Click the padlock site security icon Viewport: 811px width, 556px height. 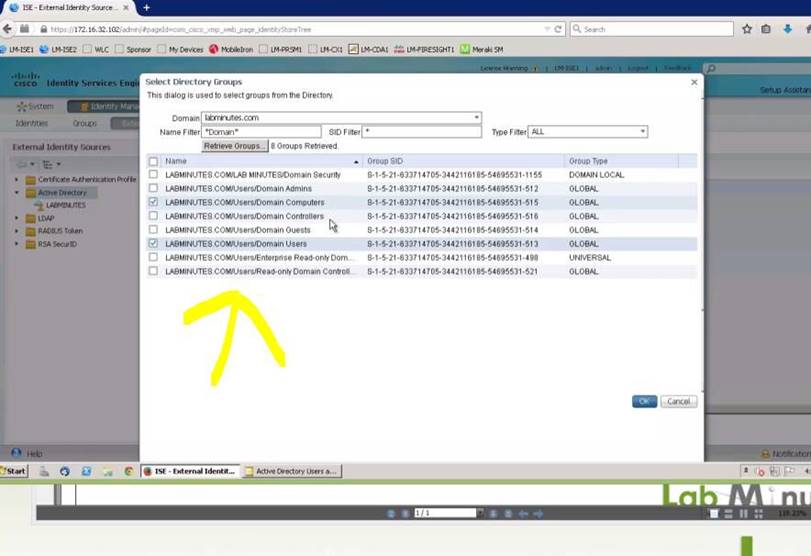(43, 29)
